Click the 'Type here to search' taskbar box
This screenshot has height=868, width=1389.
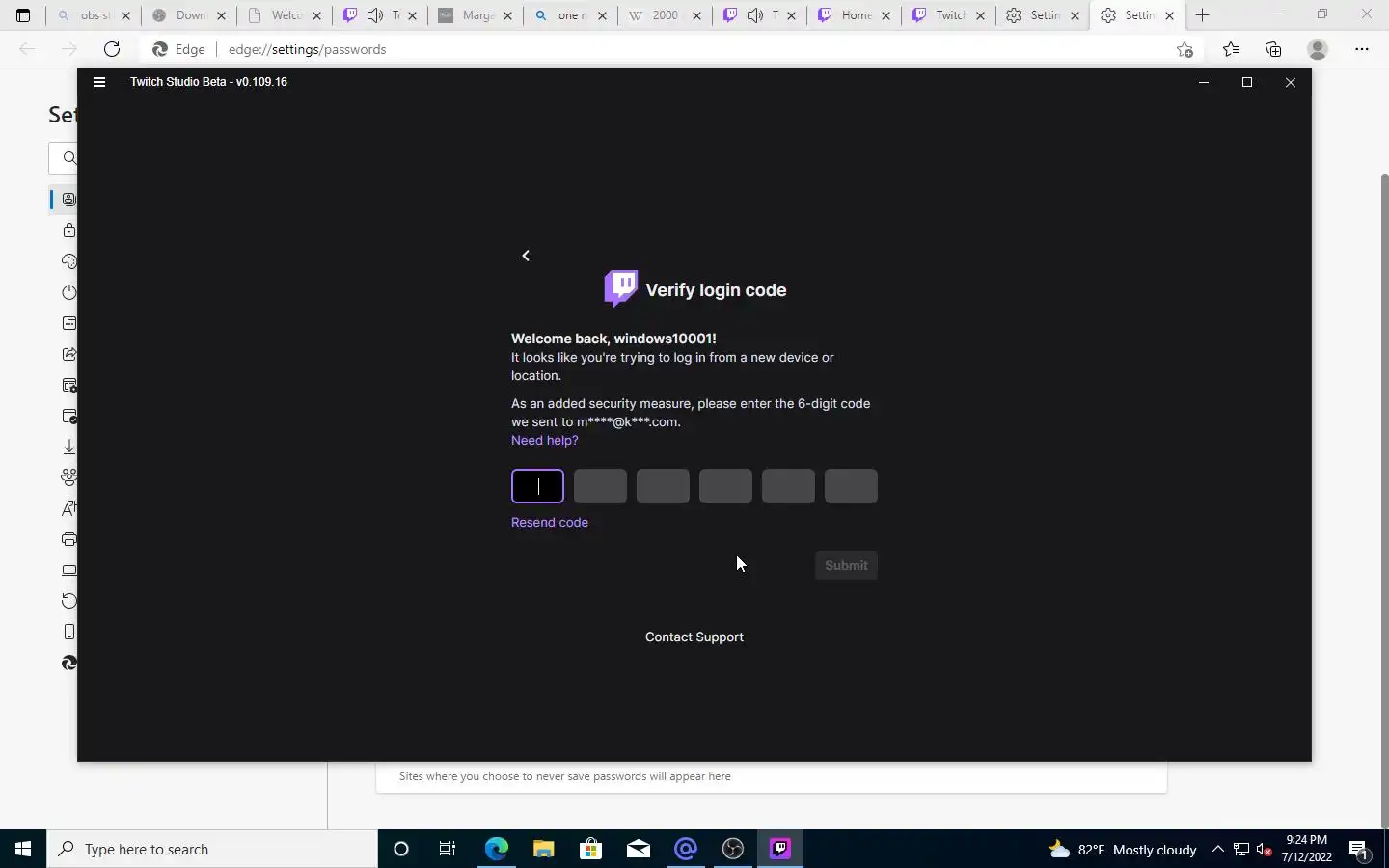212,849
